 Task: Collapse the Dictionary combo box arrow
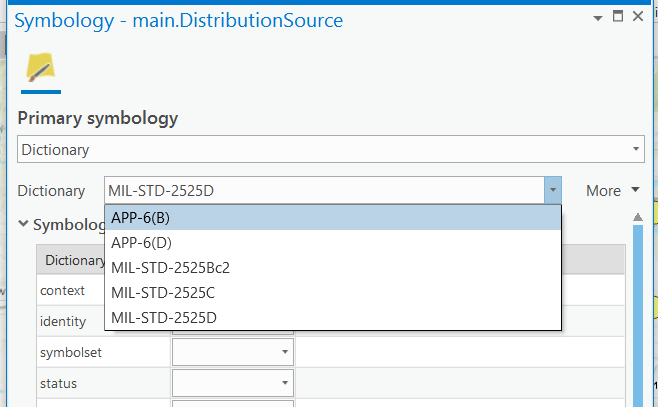click(553, 190)
